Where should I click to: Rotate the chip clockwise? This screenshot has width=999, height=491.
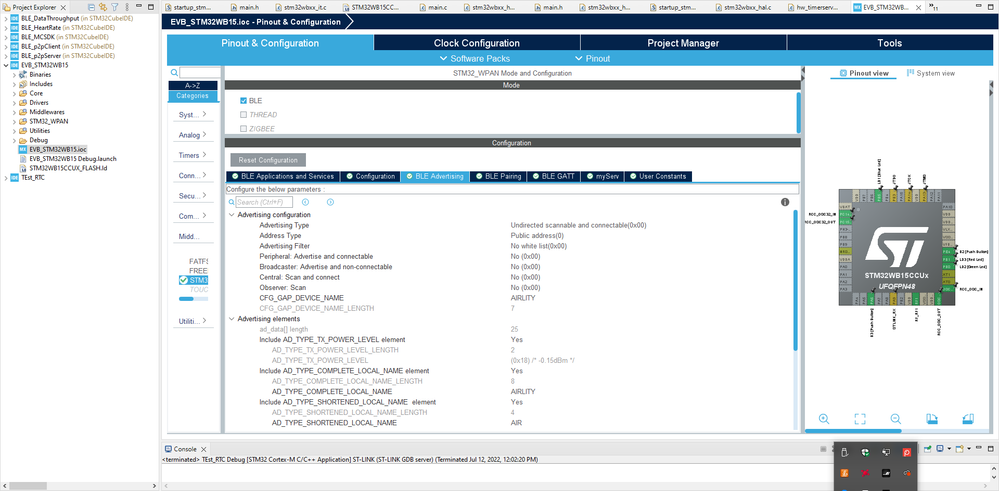(x=931, y=418)
